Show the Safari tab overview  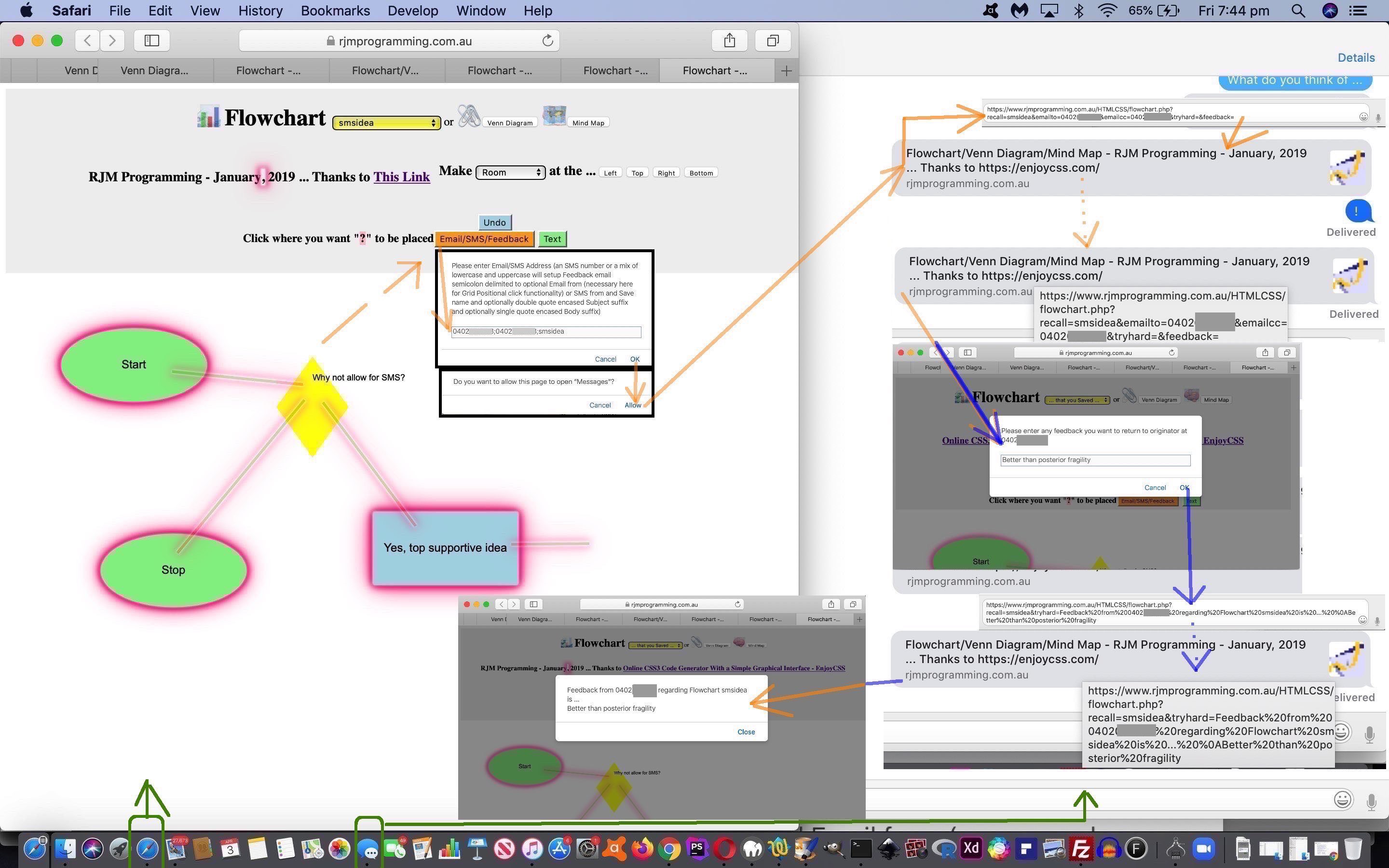pyautogui.click(x=773, y=40)
